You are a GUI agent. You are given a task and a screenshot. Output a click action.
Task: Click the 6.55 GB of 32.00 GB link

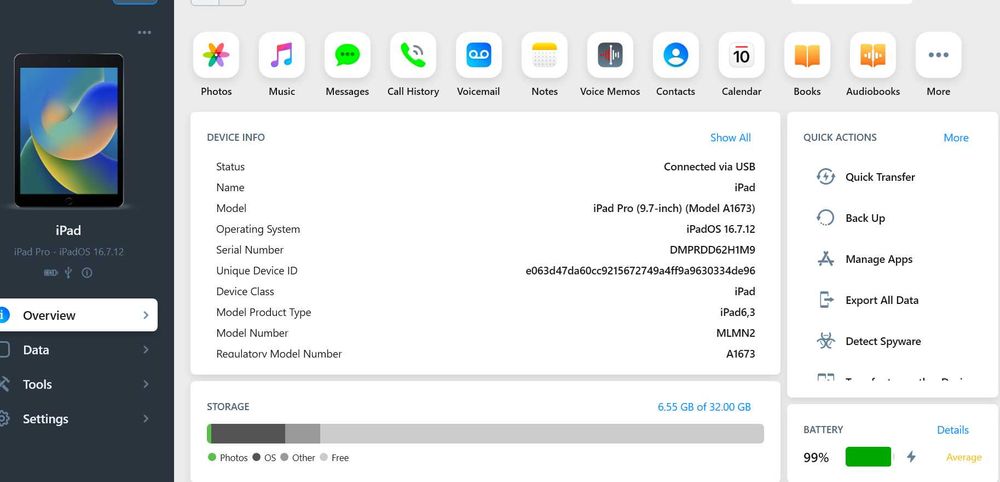click(x=704, y=406)
